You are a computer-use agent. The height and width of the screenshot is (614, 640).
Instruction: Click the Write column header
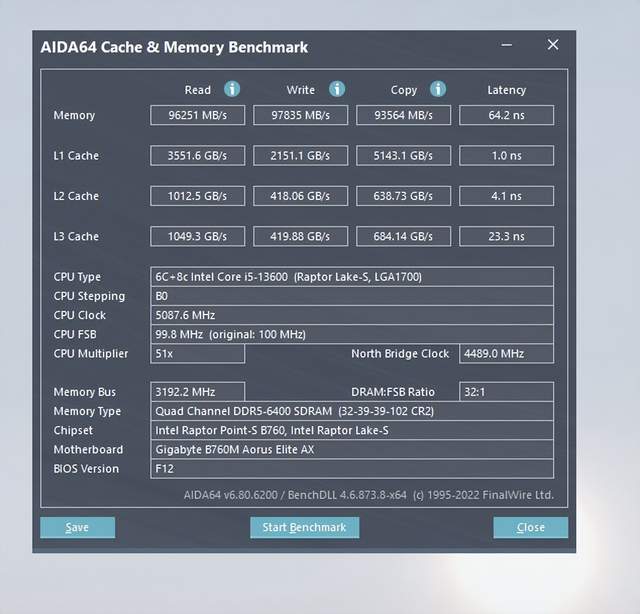pos(300,90)
